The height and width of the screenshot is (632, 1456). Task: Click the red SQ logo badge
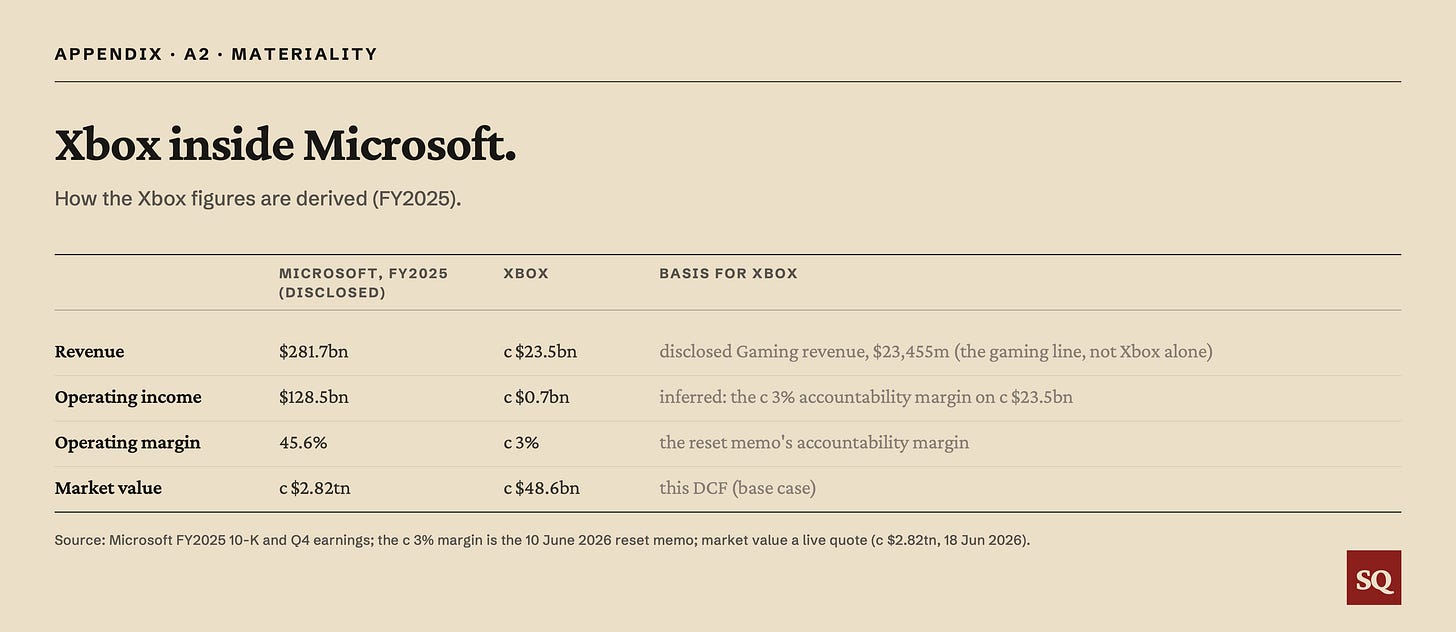[x=1374, y=578]
